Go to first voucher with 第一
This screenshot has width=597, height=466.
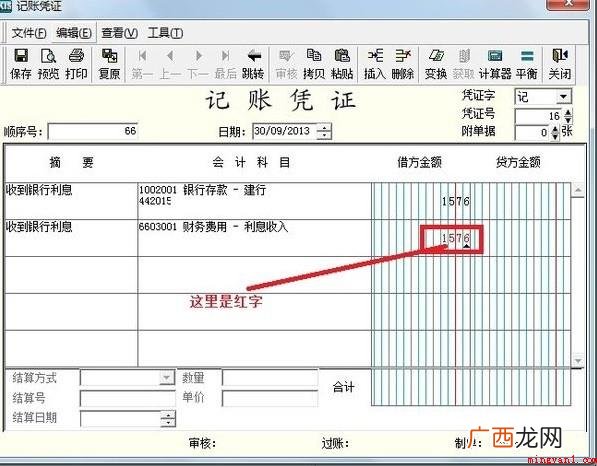(x=142, y=64)
